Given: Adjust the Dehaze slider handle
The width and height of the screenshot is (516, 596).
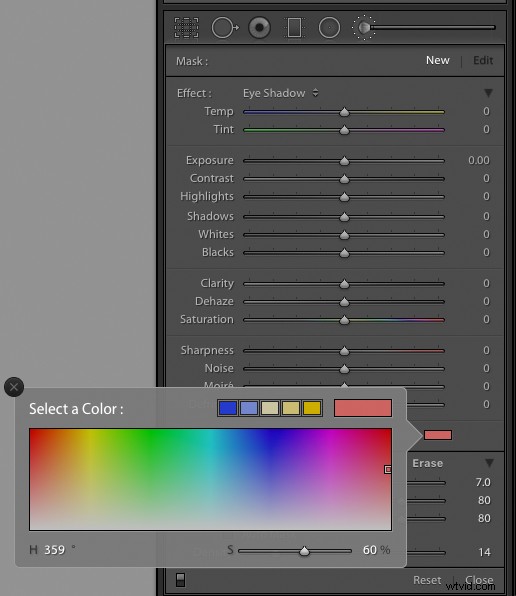Looking at the screenshot, I should [344, 302].
